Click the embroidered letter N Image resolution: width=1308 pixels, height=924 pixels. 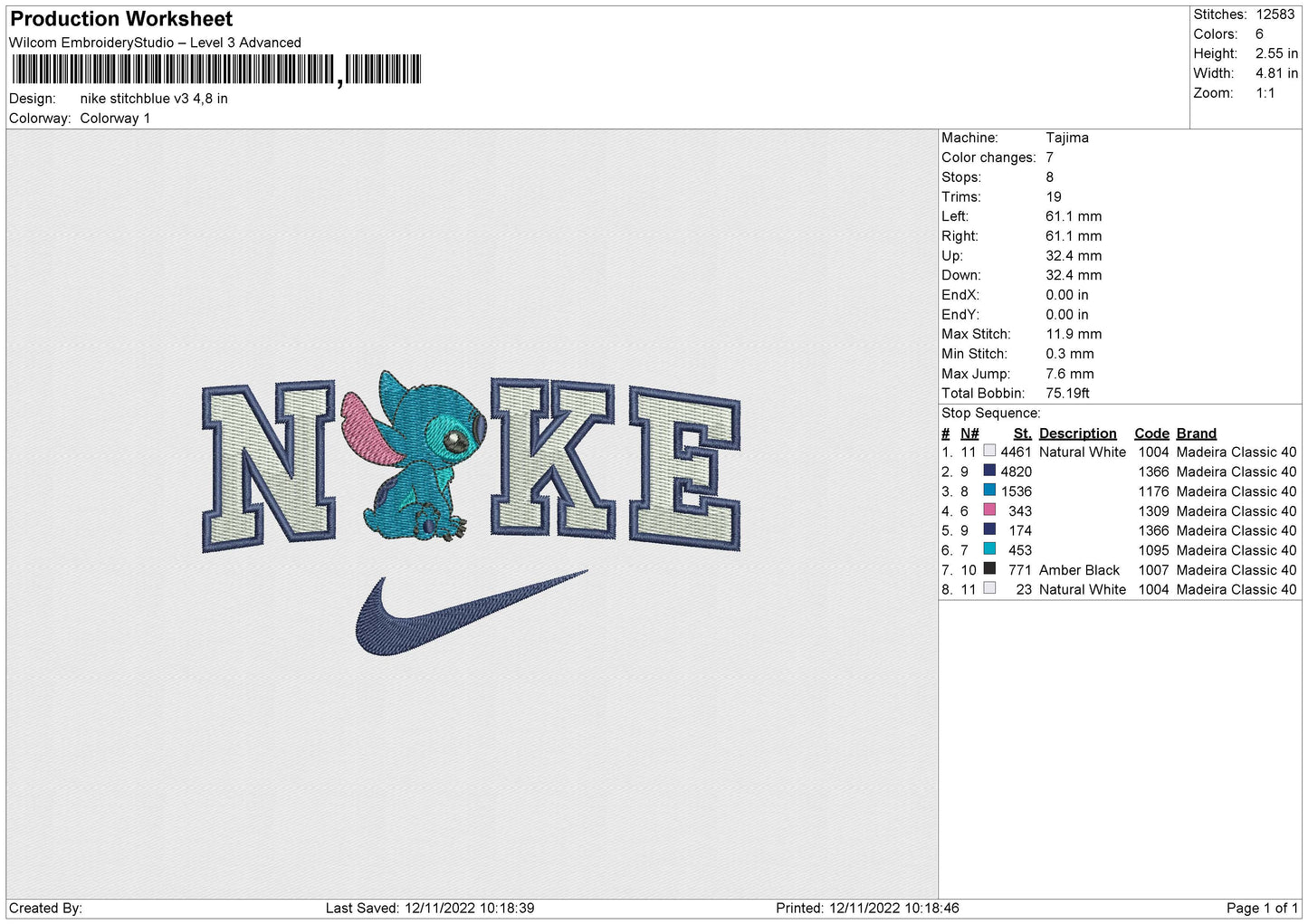[269, 464]
